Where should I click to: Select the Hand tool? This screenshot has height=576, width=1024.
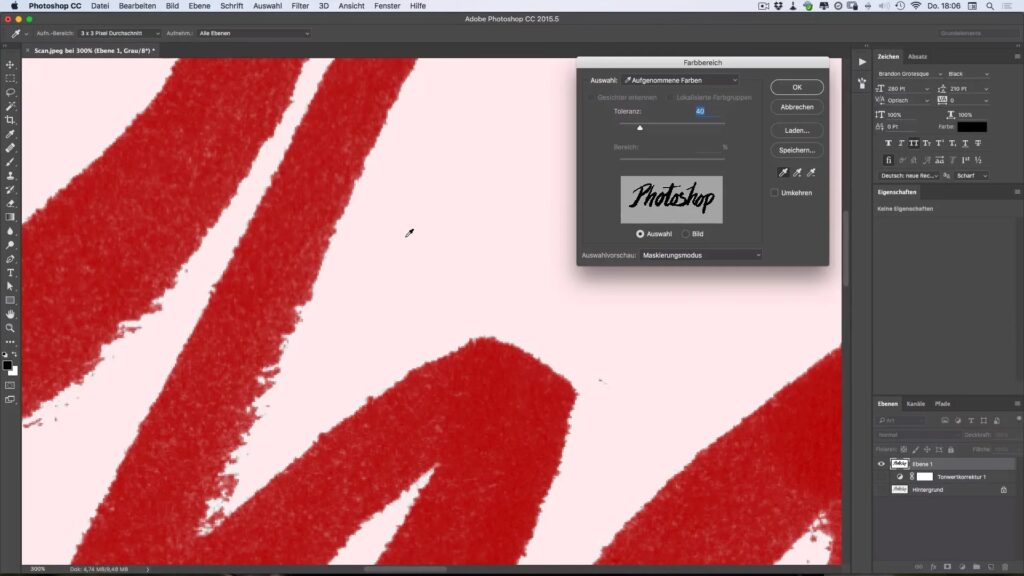pos(10,314)
